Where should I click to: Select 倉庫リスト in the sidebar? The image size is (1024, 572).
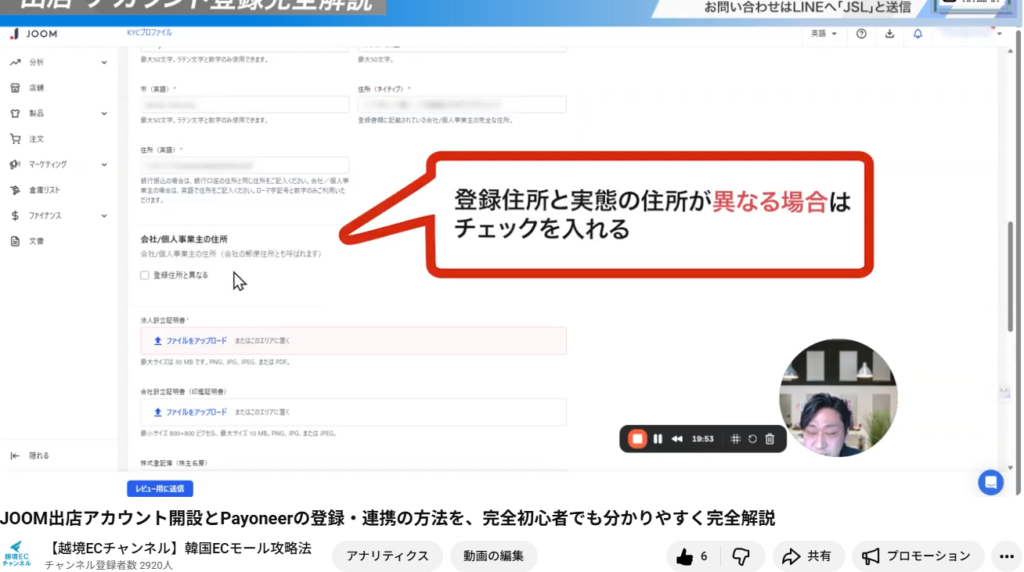[44, 190]
